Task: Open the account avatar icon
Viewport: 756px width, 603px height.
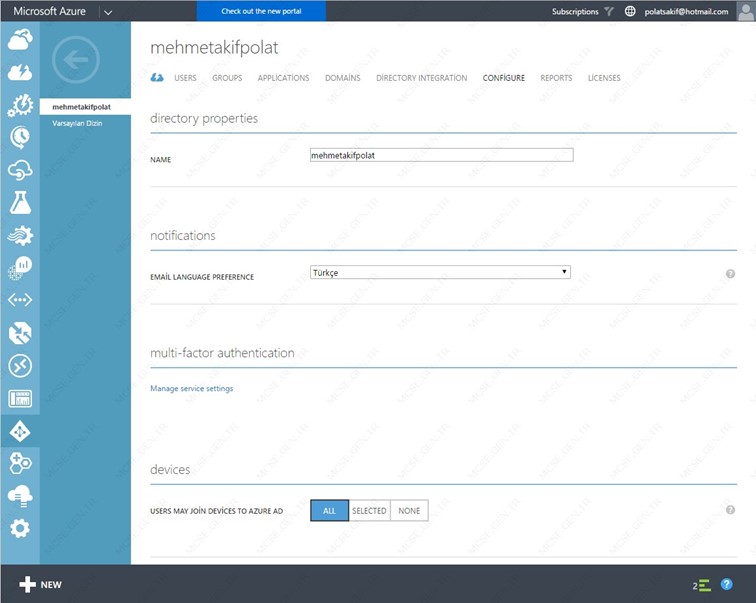Action: [x=745, y=11]
